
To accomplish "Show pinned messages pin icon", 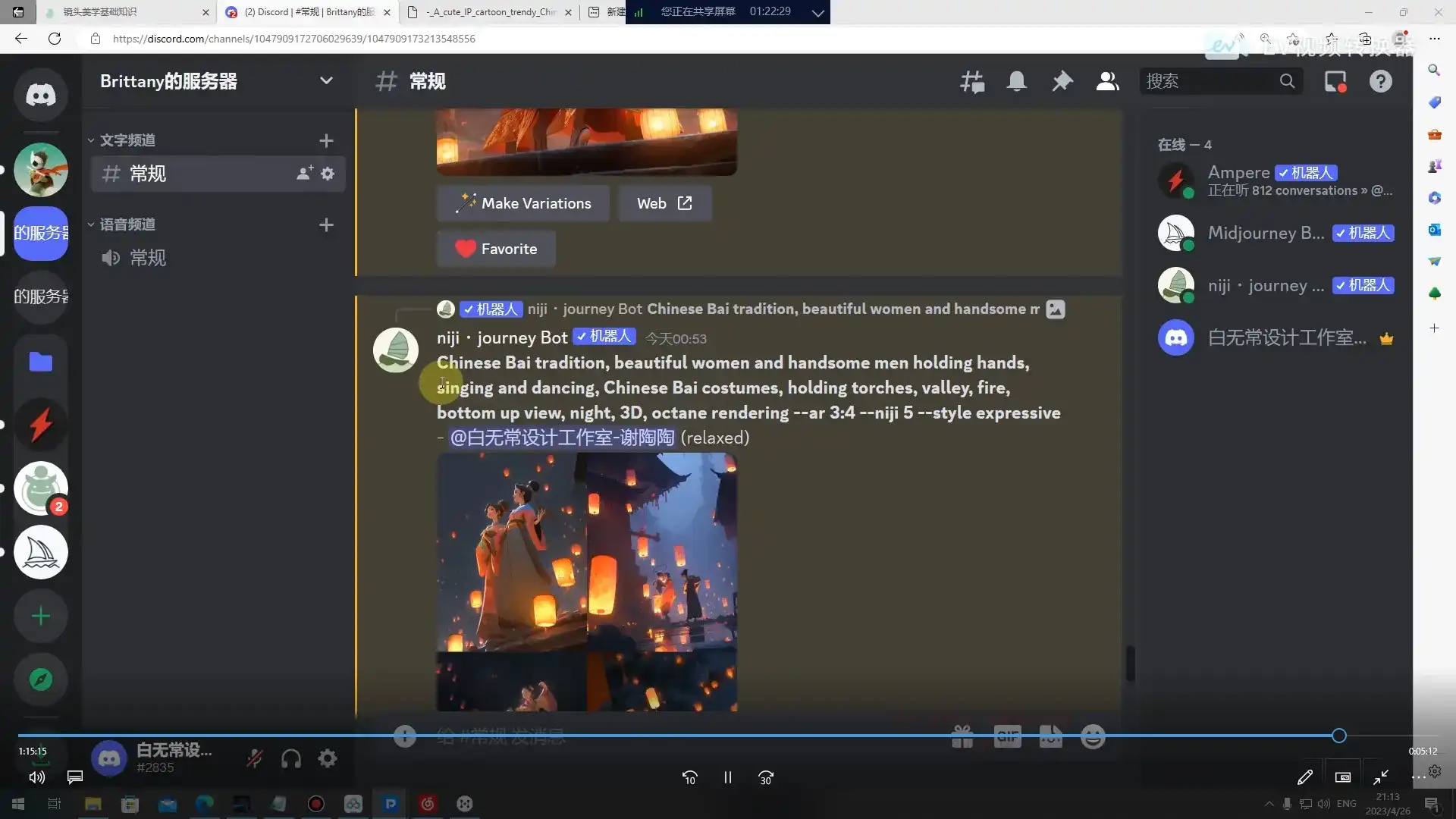I will click(1062, 81).
